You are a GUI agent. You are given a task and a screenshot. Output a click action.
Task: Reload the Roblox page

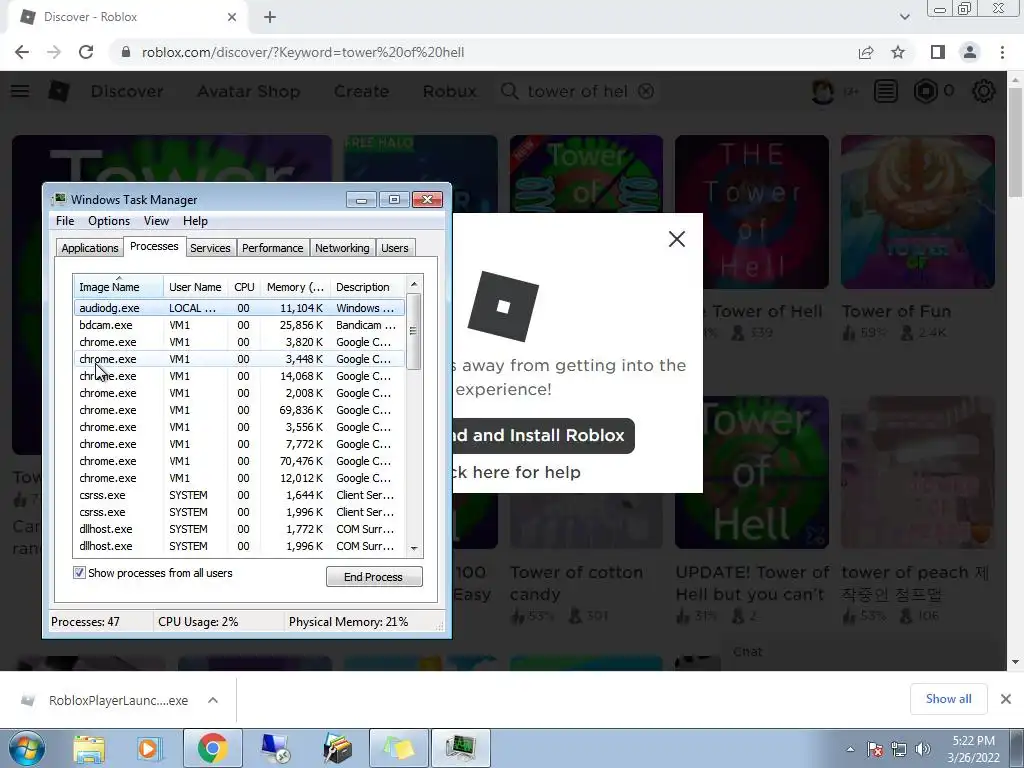click(x=86, y=52)
